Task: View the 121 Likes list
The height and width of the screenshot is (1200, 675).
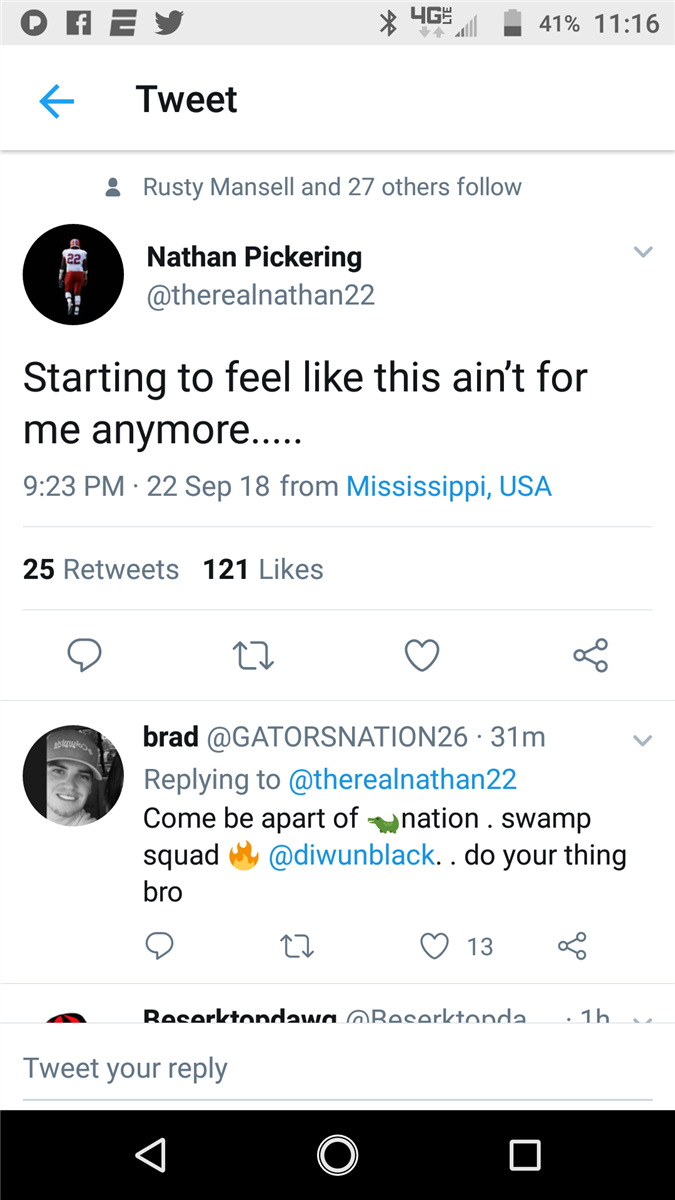Action: click(263, 569)
